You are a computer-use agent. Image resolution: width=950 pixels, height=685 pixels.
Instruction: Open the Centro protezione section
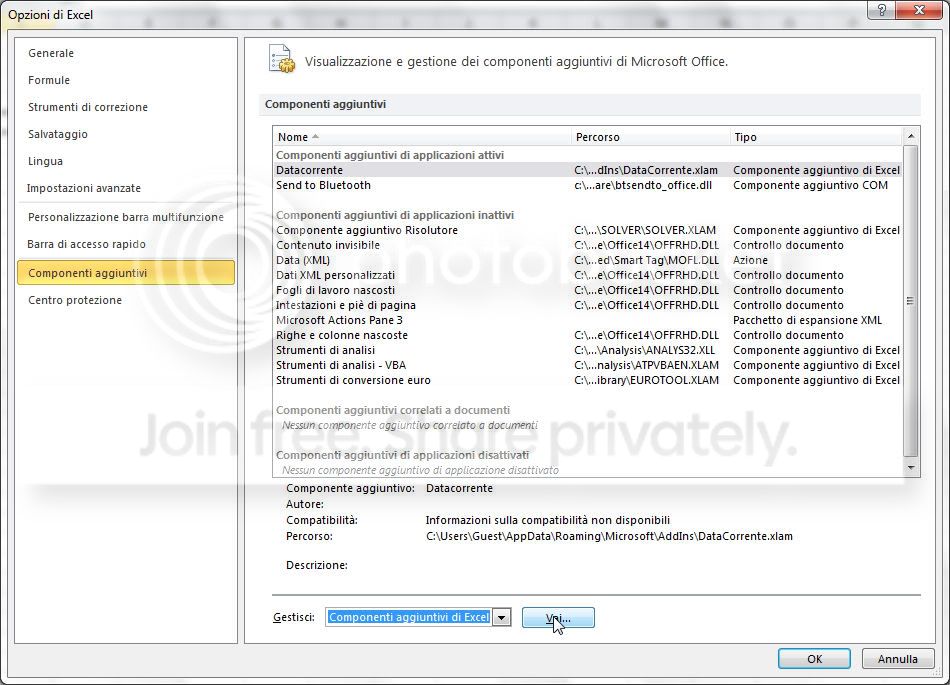pos(76,299)
